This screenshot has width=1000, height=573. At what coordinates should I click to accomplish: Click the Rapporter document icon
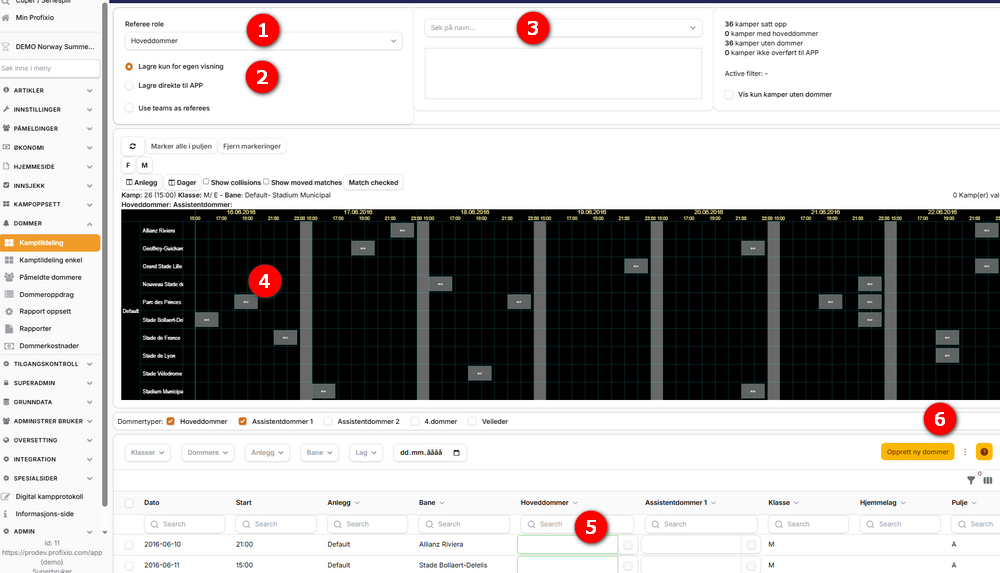pyautogui.click(x=9, y=329)
